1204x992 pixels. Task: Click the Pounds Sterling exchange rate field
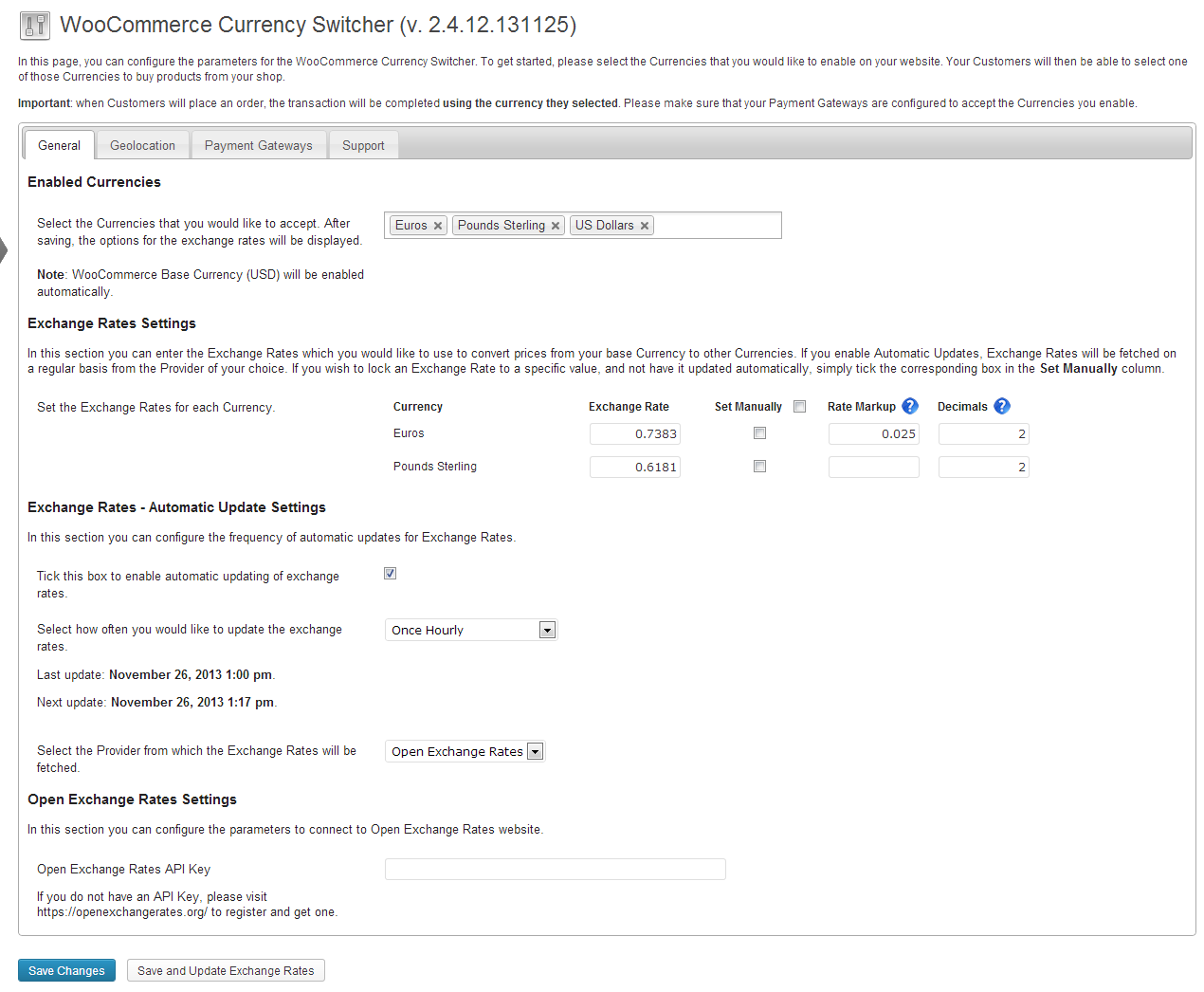coord(635,468)
